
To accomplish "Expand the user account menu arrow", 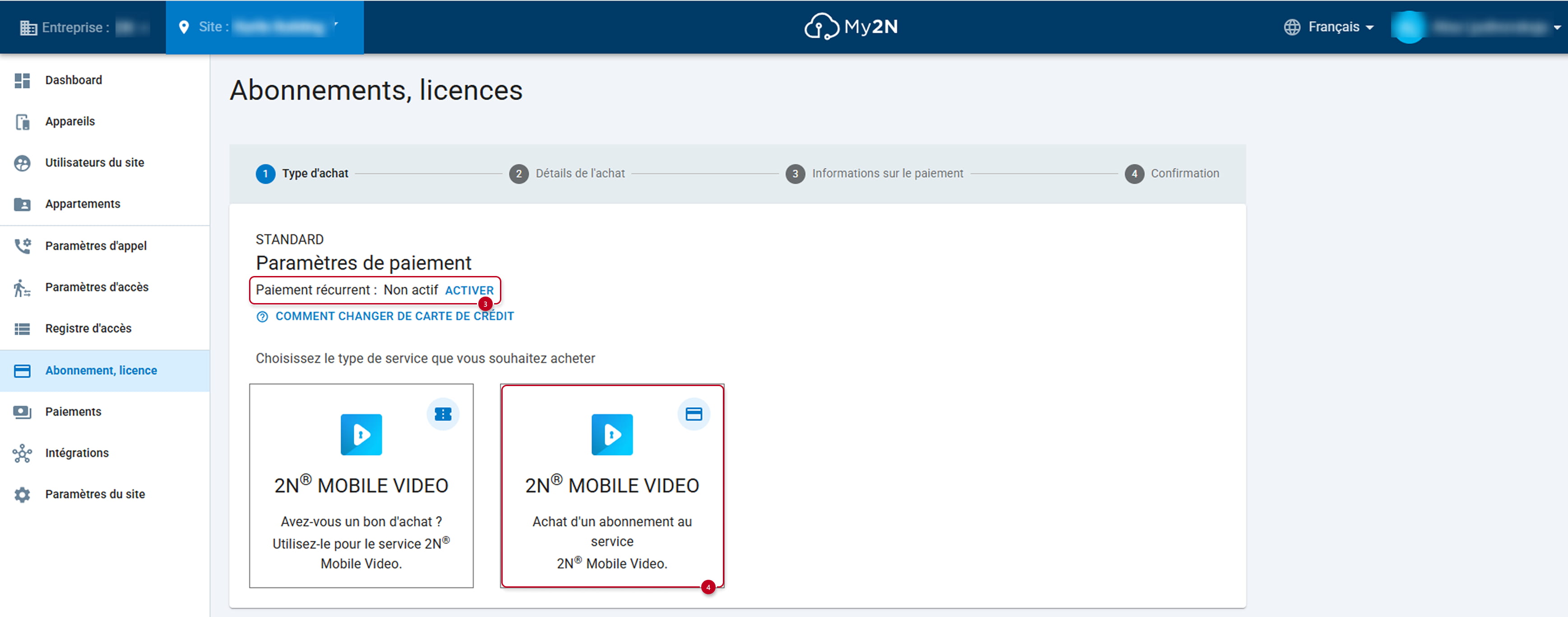I will coord(1556,28).
